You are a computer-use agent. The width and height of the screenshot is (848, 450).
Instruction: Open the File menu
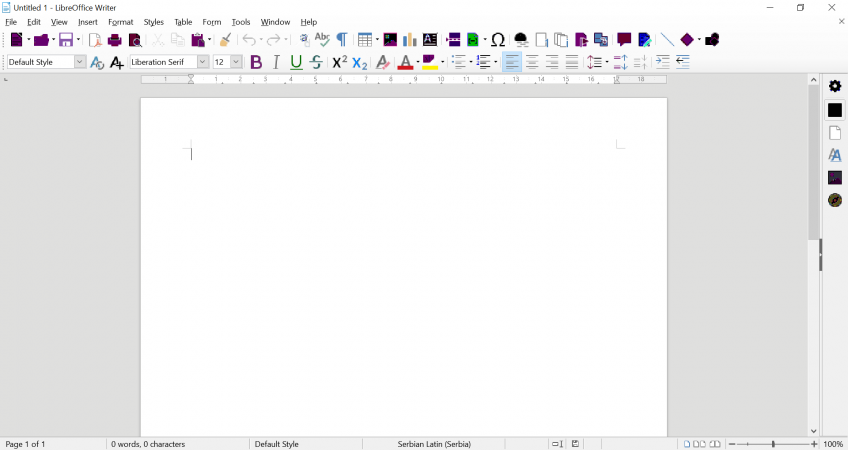11,22
